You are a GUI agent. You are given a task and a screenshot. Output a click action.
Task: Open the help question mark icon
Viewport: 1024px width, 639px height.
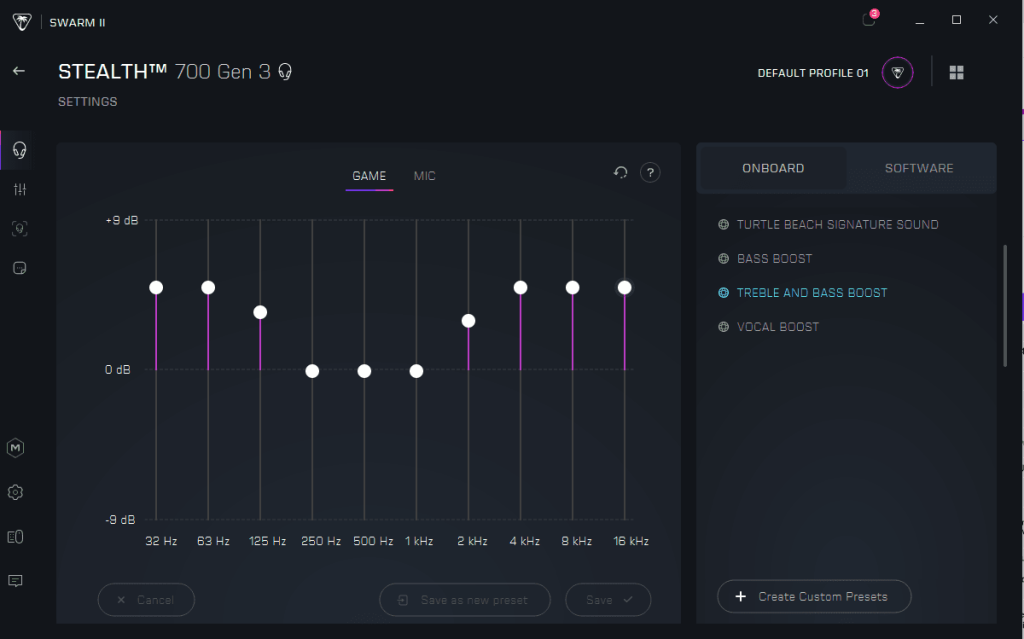coord(650,173)
